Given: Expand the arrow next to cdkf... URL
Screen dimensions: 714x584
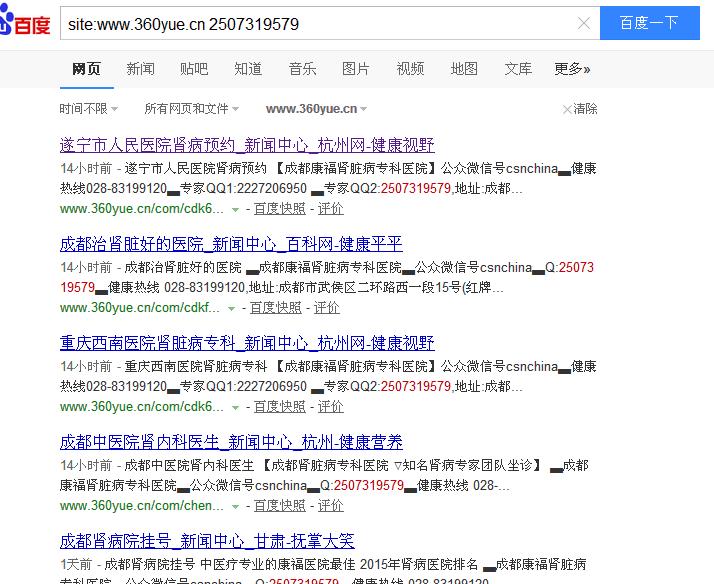Looking at the screenshot, I should pyautogui.click(x=231, y=309).
